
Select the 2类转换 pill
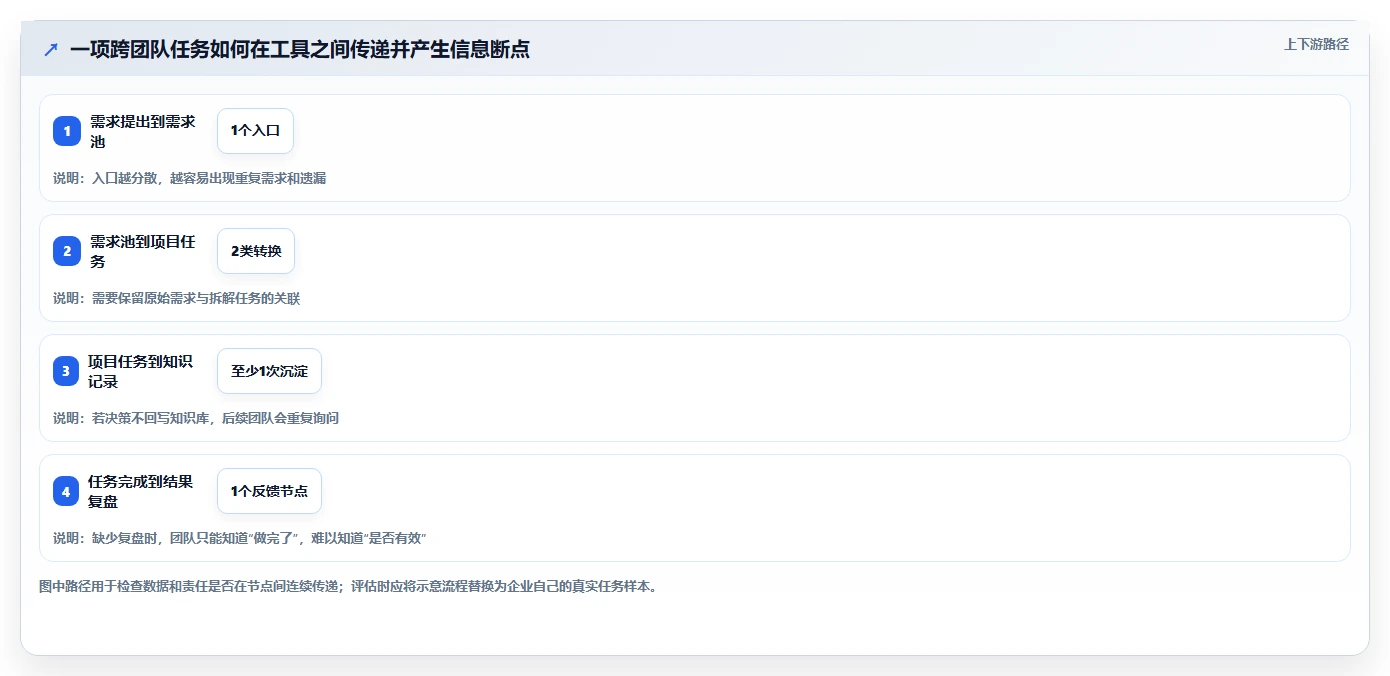[256, 251]
